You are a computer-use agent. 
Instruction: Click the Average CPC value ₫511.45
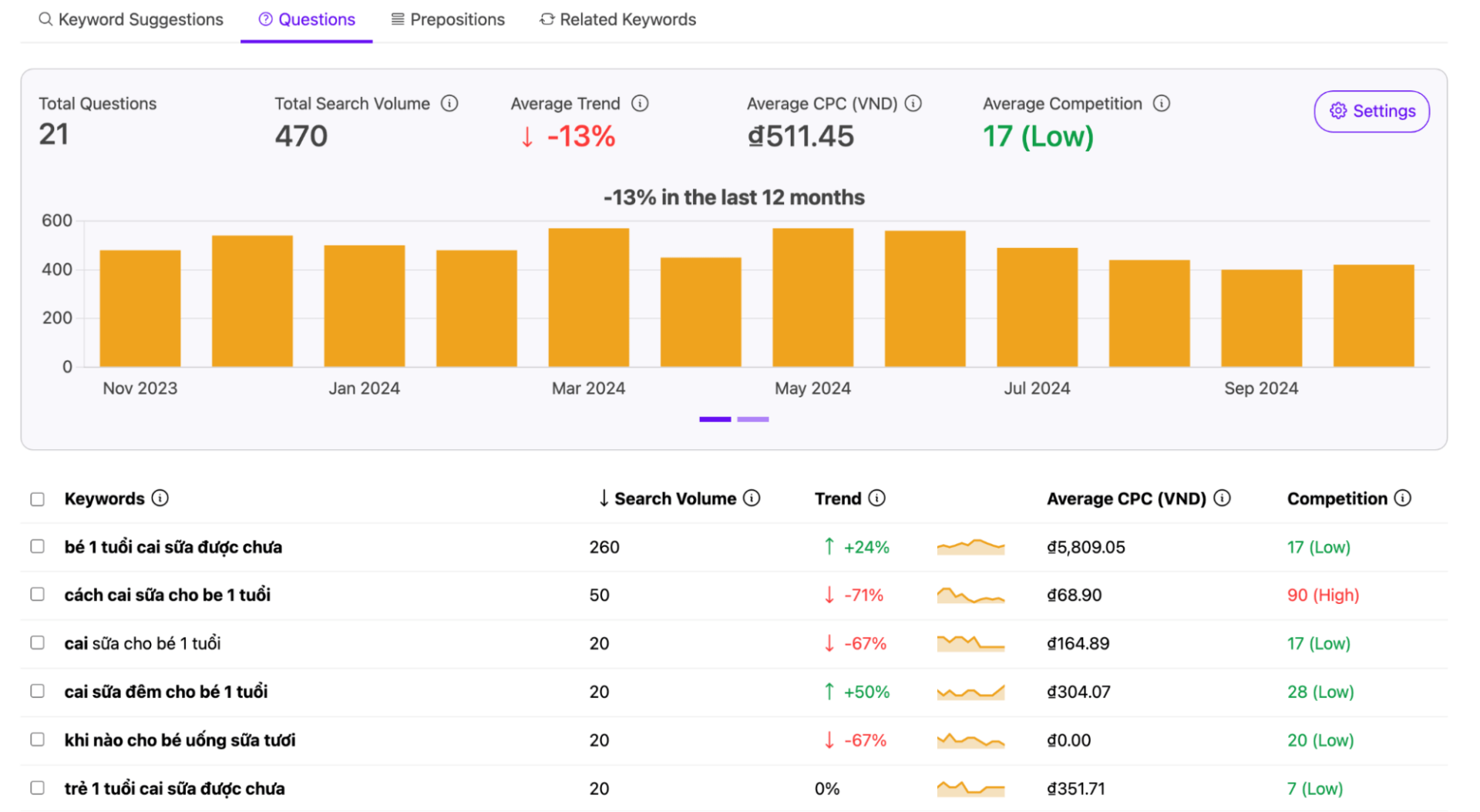(801, 136)
